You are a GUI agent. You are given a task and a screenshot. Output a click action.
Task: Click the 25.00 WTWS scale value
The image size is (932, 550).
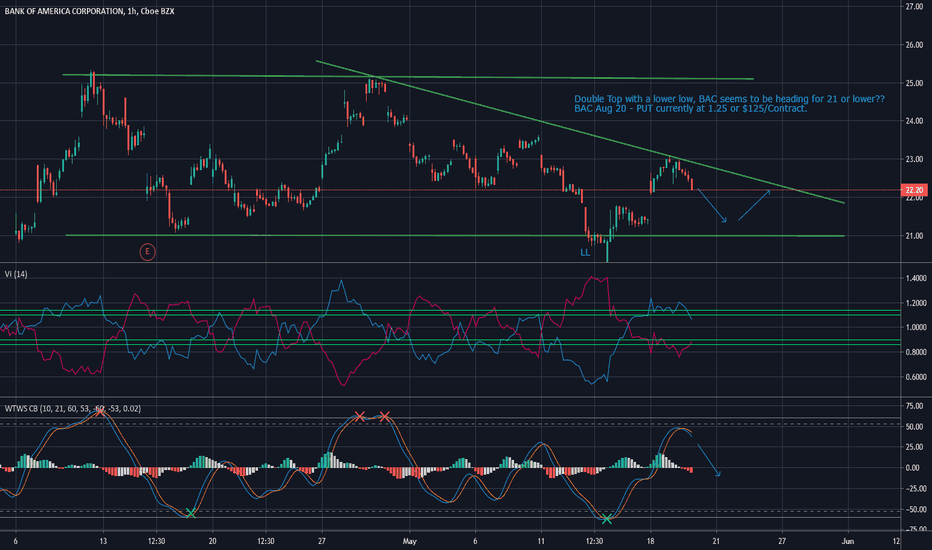point(914,447)
